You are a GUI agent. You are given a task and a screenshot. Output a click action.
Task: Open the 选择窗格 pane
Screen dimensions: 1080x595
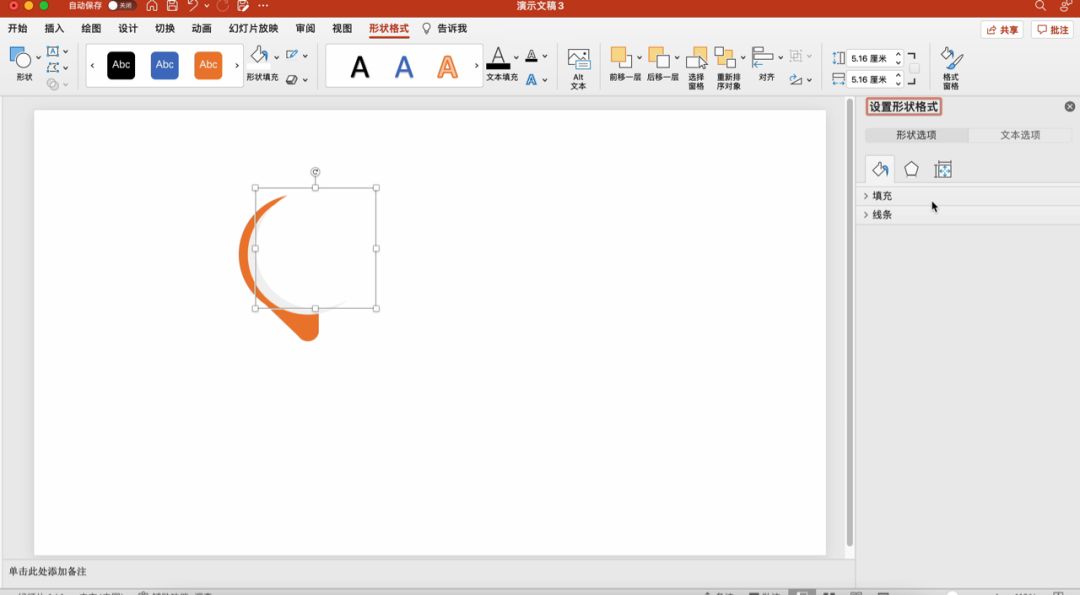[x=696, y=67]
